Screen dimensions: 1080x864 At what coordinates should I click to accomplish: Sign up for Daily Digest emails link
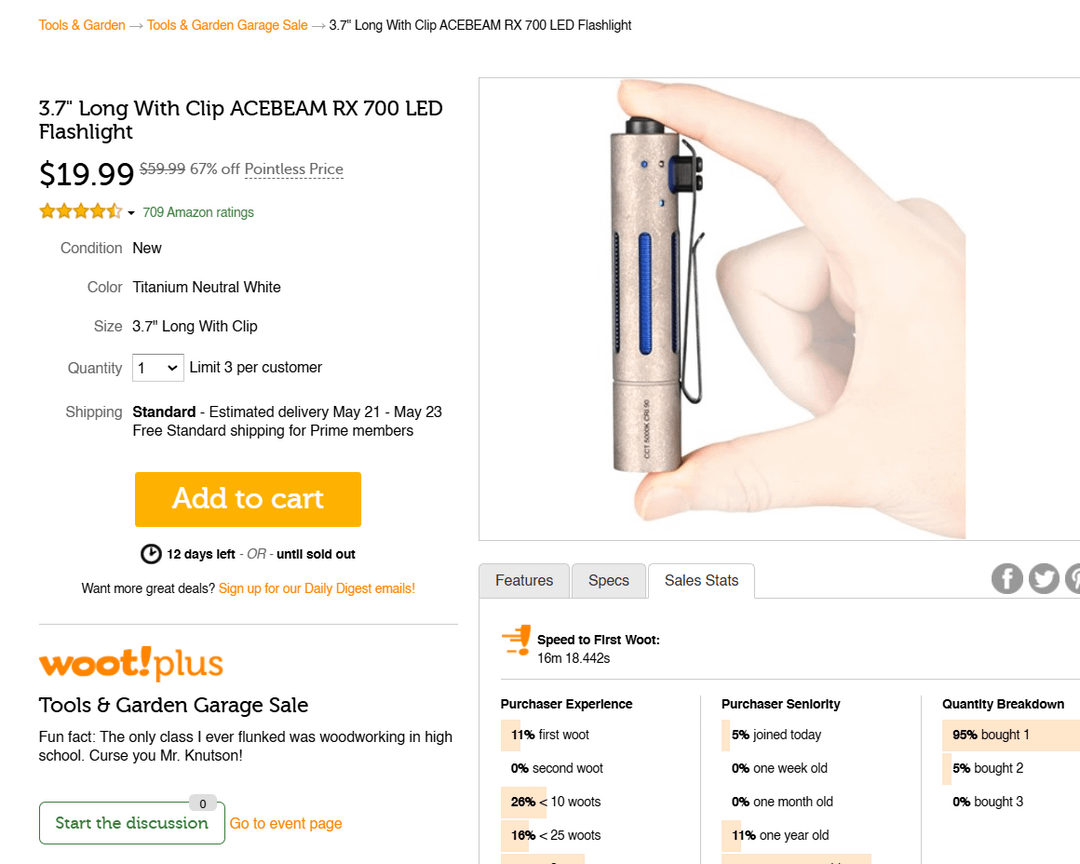pos(316,588)
